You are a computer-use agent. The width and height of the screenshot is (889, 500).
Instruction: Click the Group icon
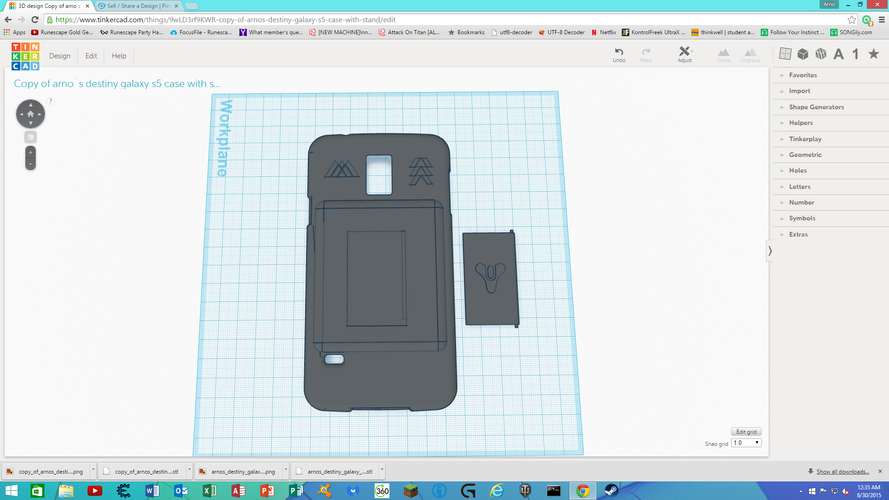tap(723, 55)
